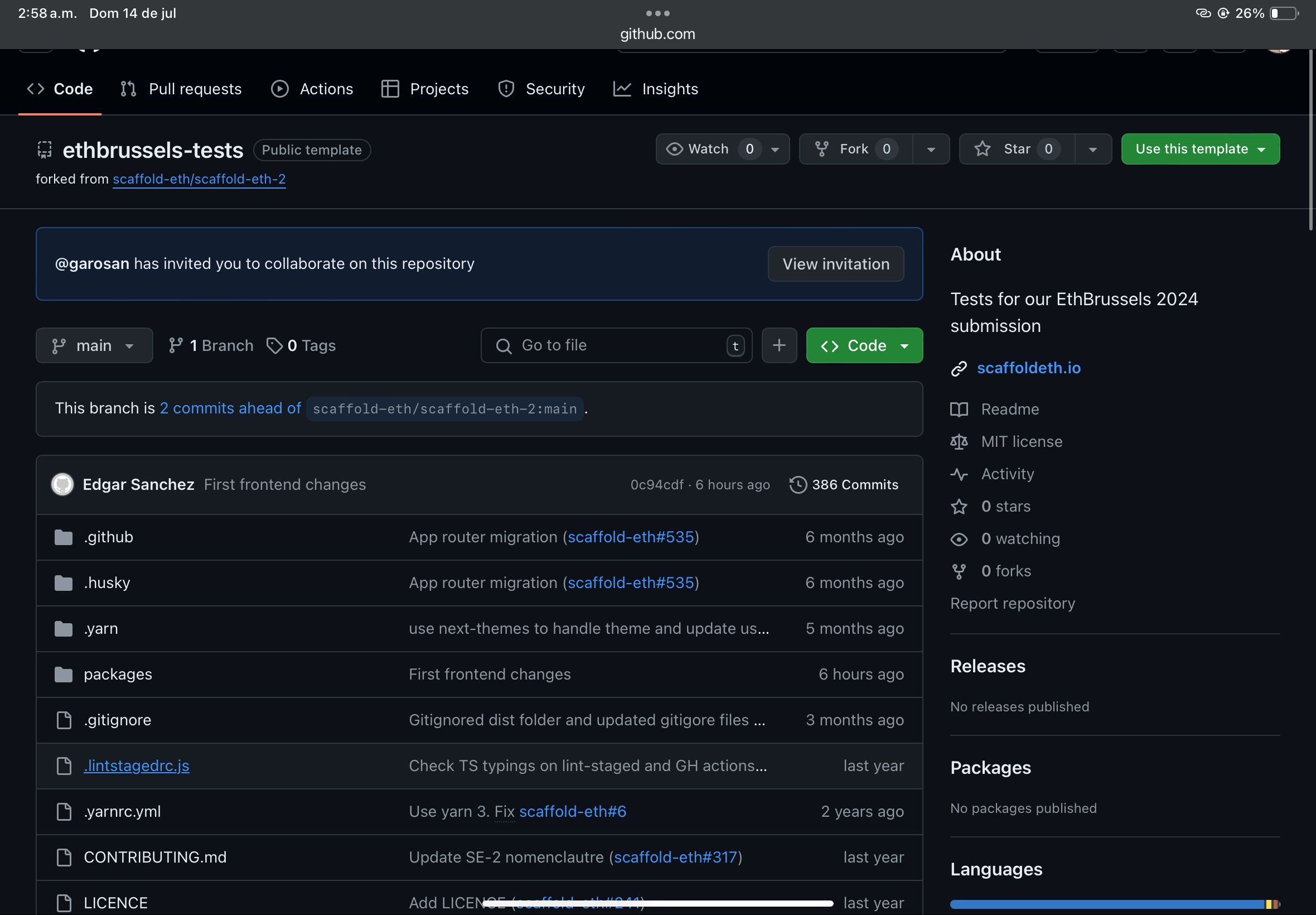The height and width of the screenshot is (915, 1316).
Task: Click the plus add file button
Action: click(x=779, y=345)
